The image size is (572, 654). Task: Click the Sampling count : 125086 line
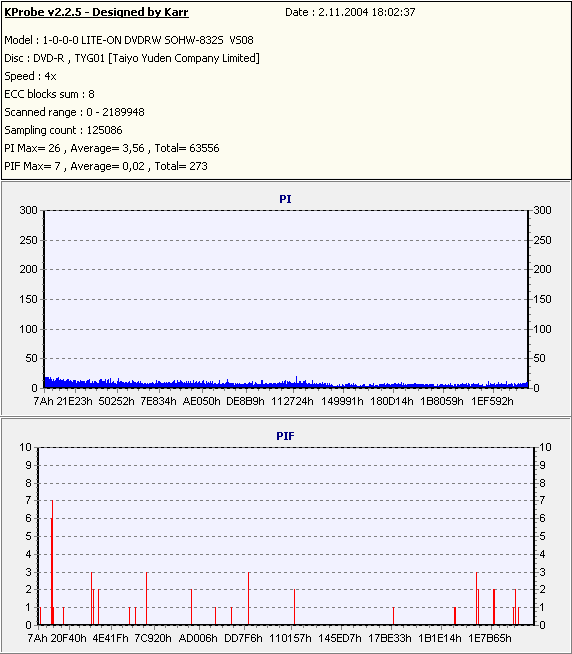63,130
